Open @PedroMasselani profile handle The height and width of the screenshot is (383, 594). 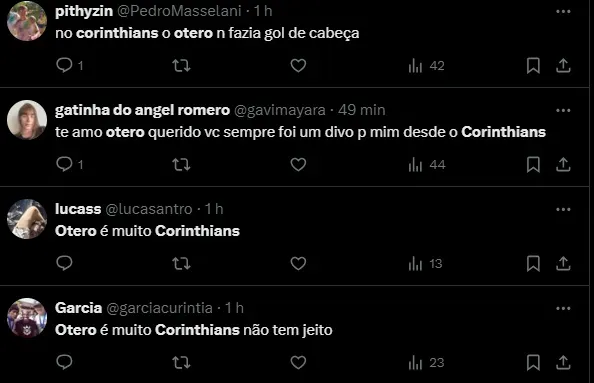(x=179, y=11)
